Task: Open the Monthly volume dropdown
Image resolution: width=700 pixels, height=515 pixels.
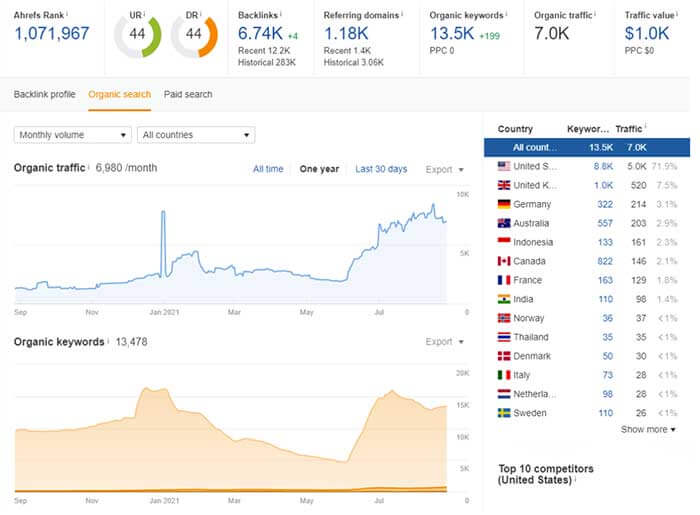Action: [73, 135]
